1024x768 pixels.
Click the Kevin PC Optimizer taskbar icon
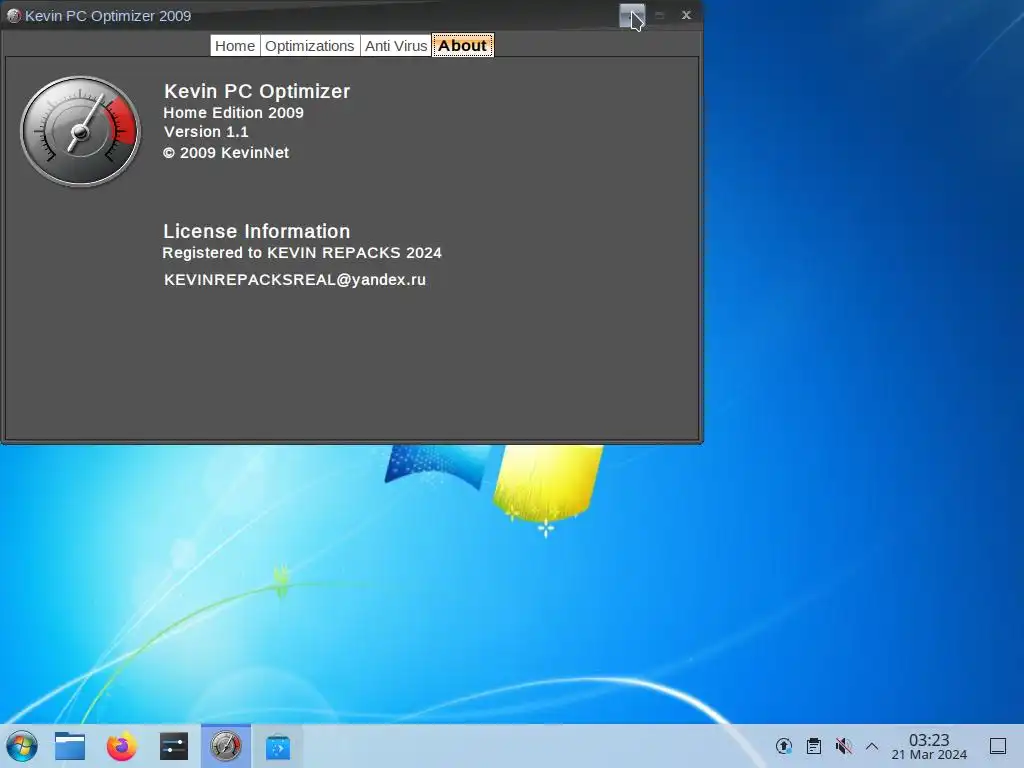(226, 746)
